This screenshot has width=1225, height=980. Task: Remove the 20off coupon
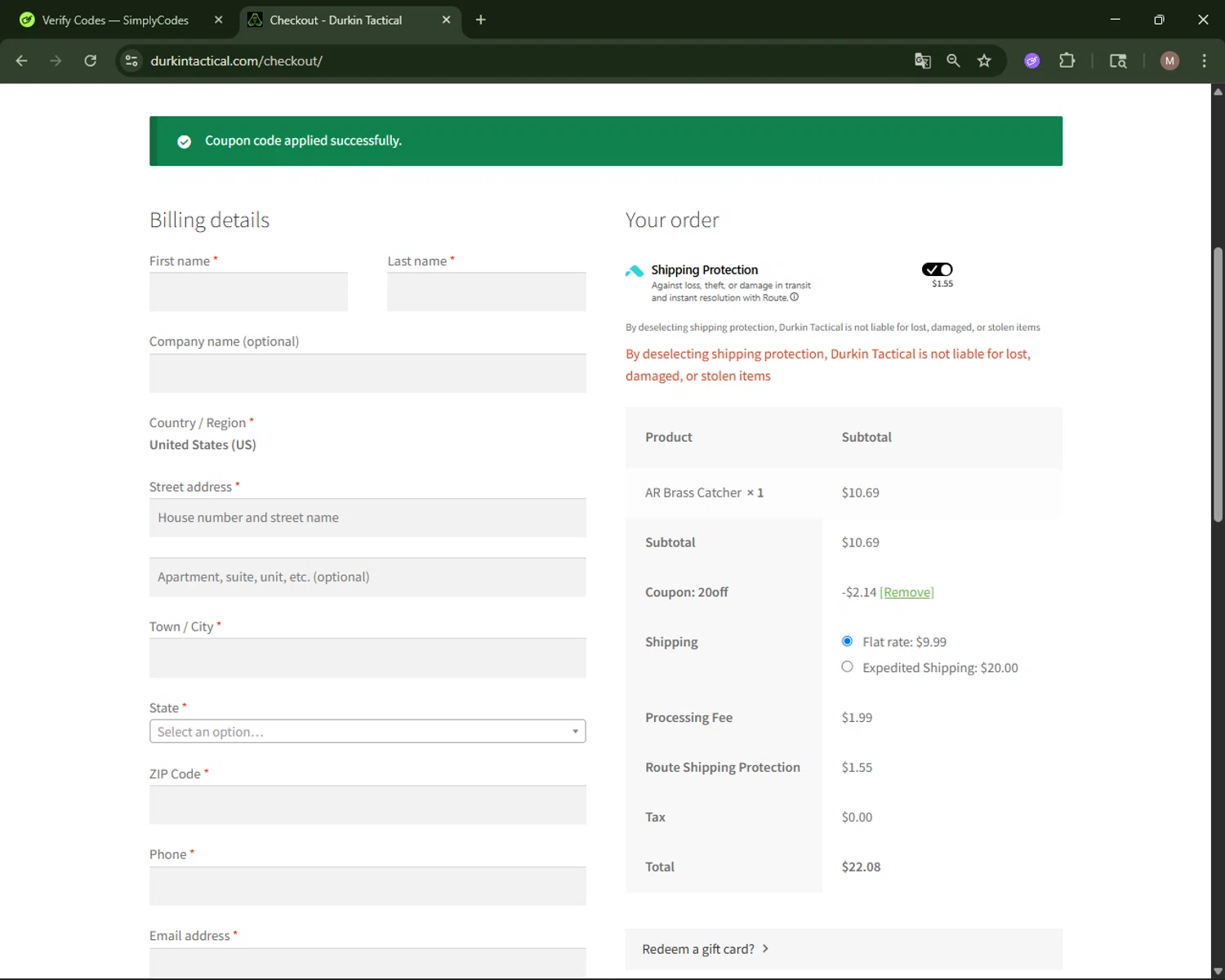[906, 592]
